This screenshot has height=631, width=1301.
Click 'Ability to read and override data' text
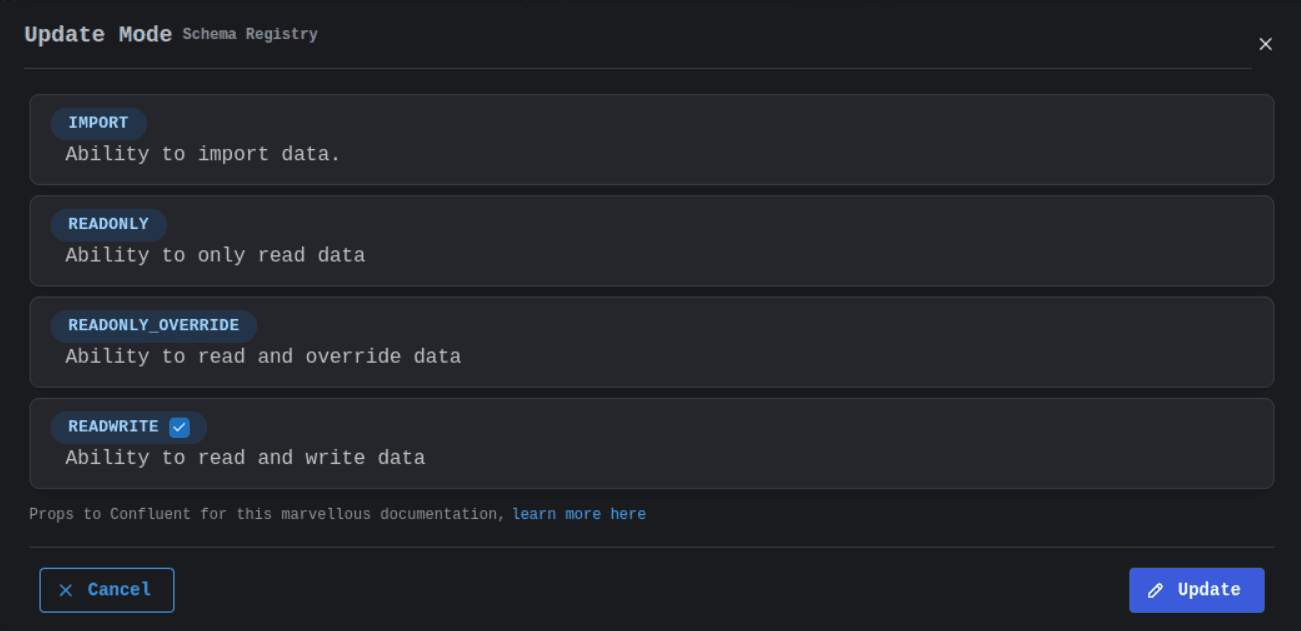coord(263,356)
